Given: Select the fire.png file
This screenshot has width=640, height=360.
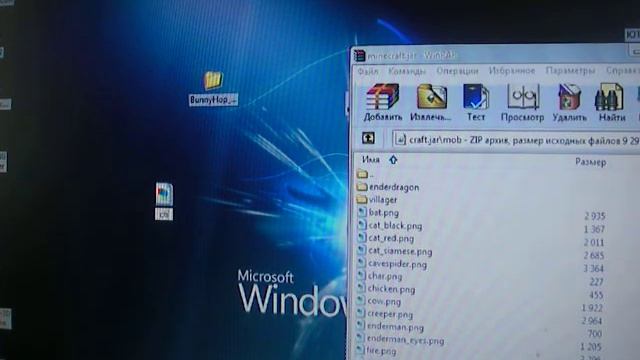Looking at the screenshot, I should click(x=376, y=351).
